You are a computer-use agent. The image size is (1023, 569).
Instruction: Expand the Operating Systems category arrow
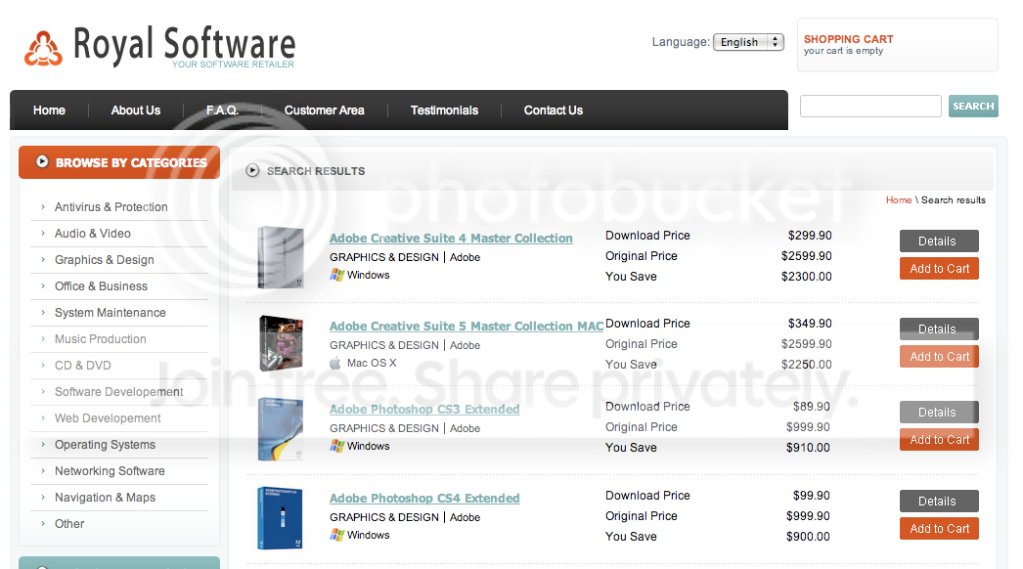(43, 444)
